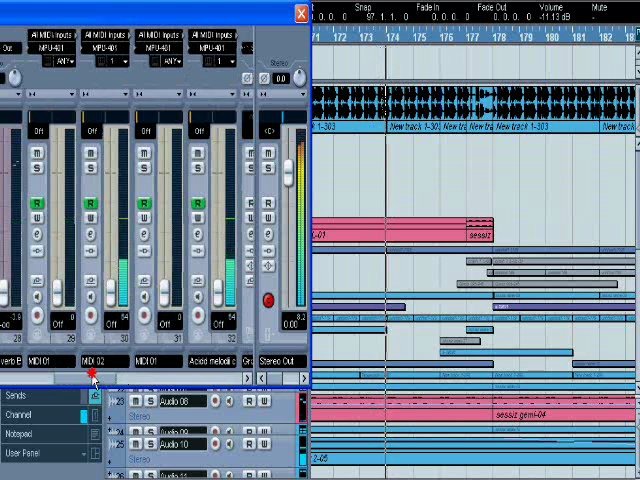Reset the red clip indicator on Stereo Out
Screen dimensions: 640x480
pos(268,300)
